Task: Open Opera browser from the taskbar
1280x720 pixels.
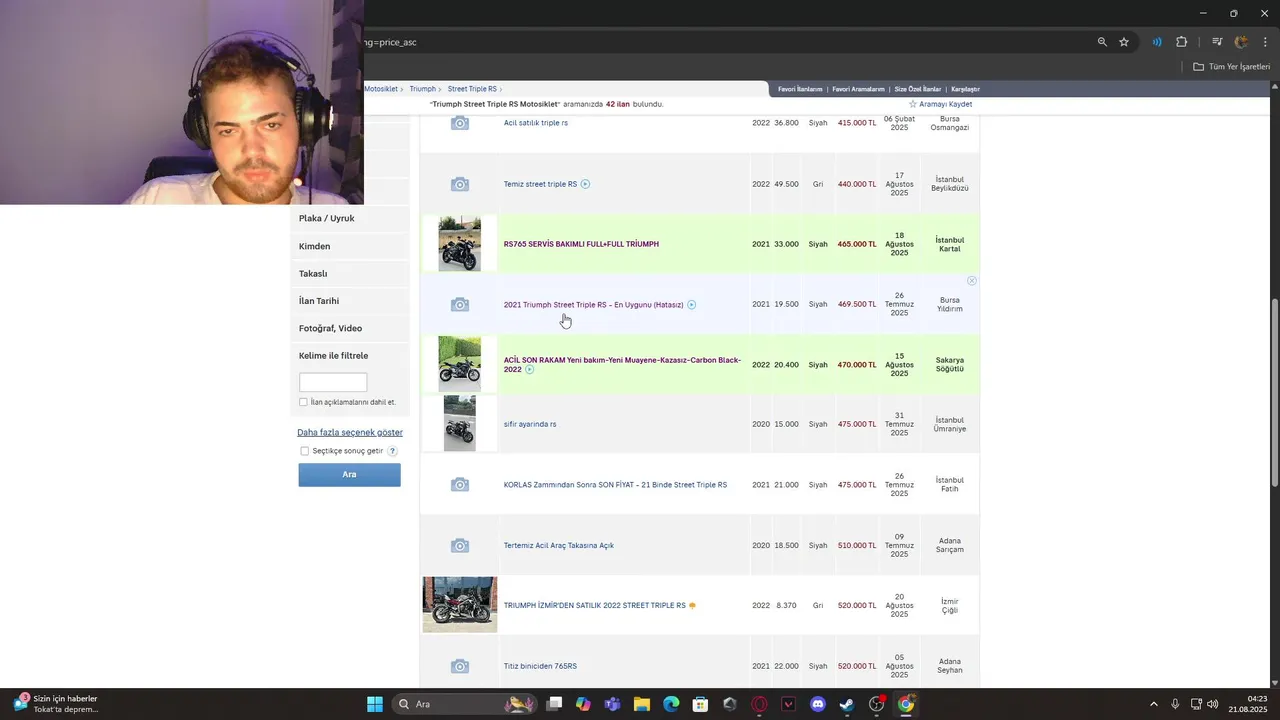Action: tap(759, 704)
